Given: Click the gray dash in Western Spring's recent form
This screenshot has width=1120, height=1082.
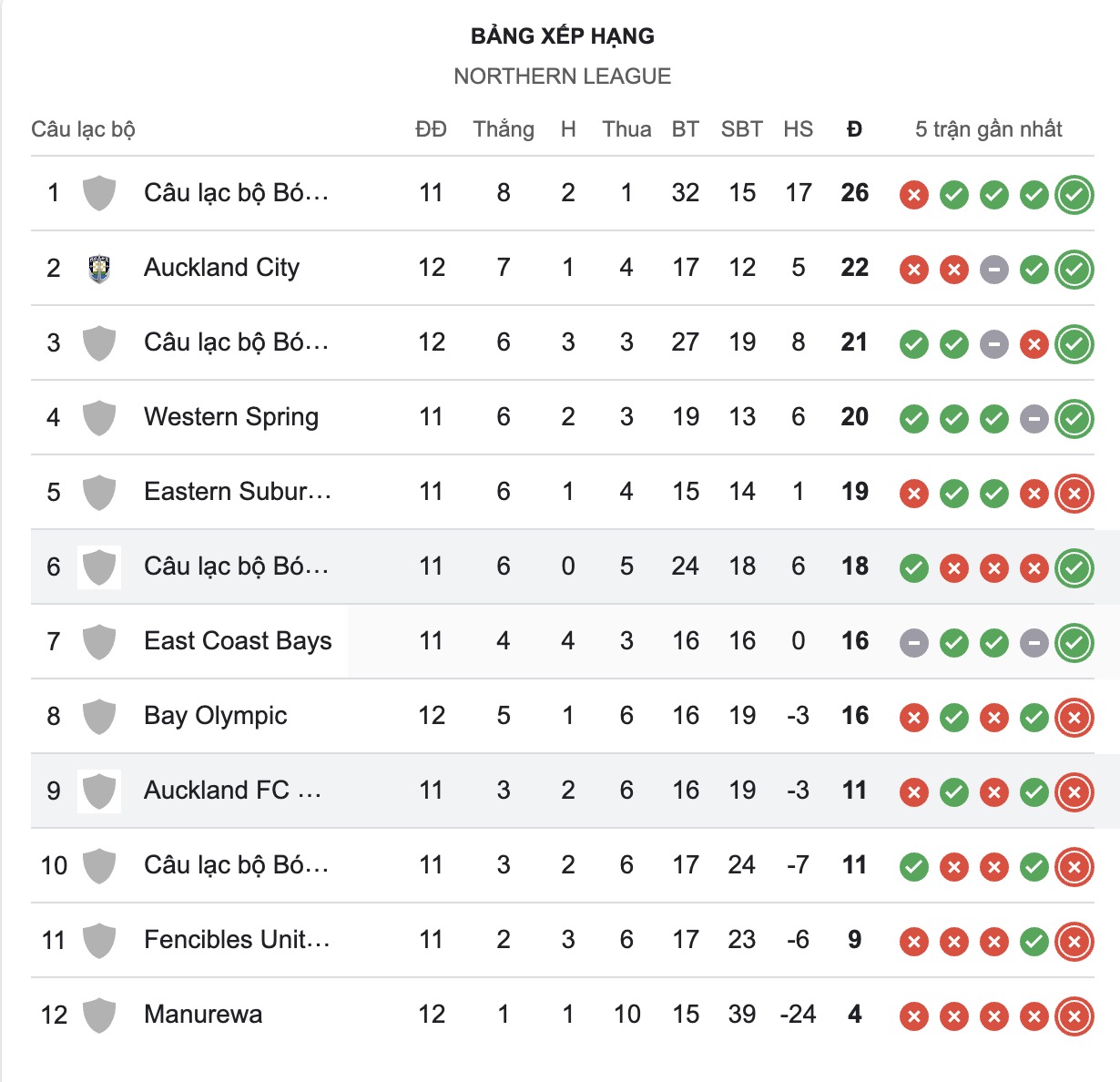Looking at the screenshot, I should [x=1034, y=417].
